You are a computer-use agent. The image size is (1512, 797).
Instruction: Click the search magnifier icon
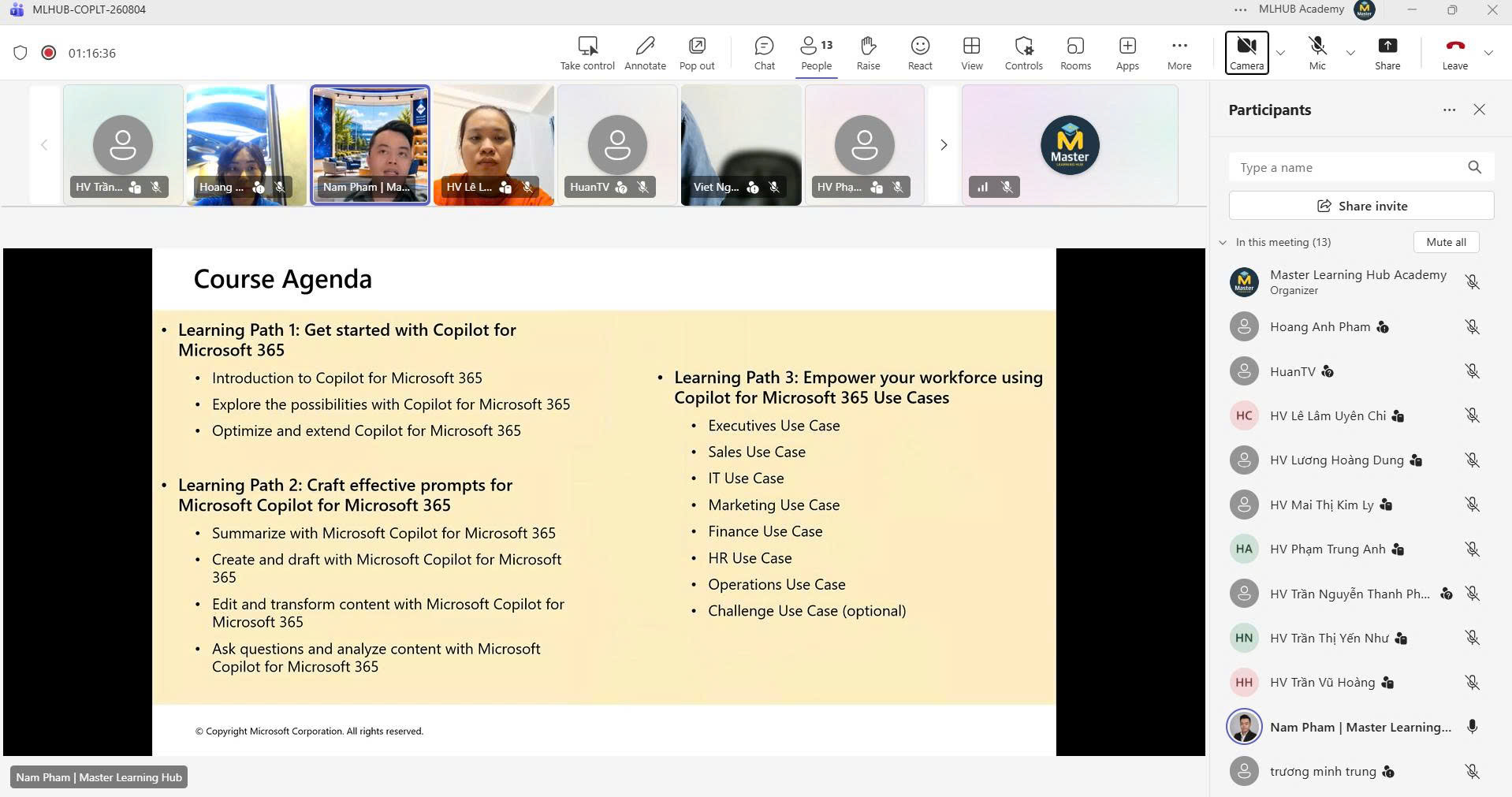tap(1474, 167)
